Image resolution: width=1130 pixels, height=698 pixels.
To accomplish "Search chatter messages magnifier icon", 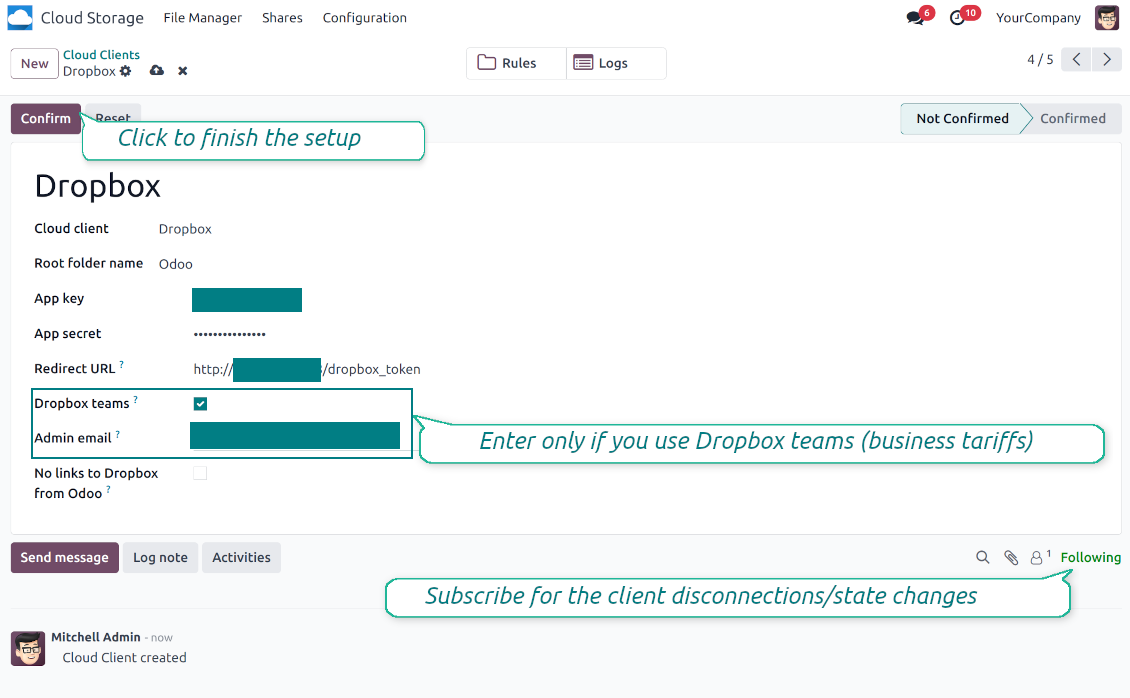I will pyautogui.click(x=982, y=557).
